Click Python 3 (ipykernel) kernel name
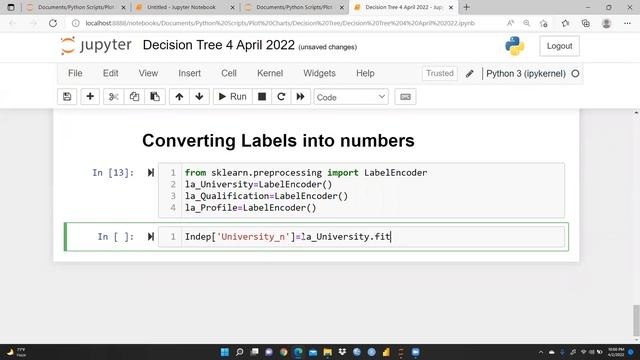This screenshot has height=360, width=640. (526, 73)
